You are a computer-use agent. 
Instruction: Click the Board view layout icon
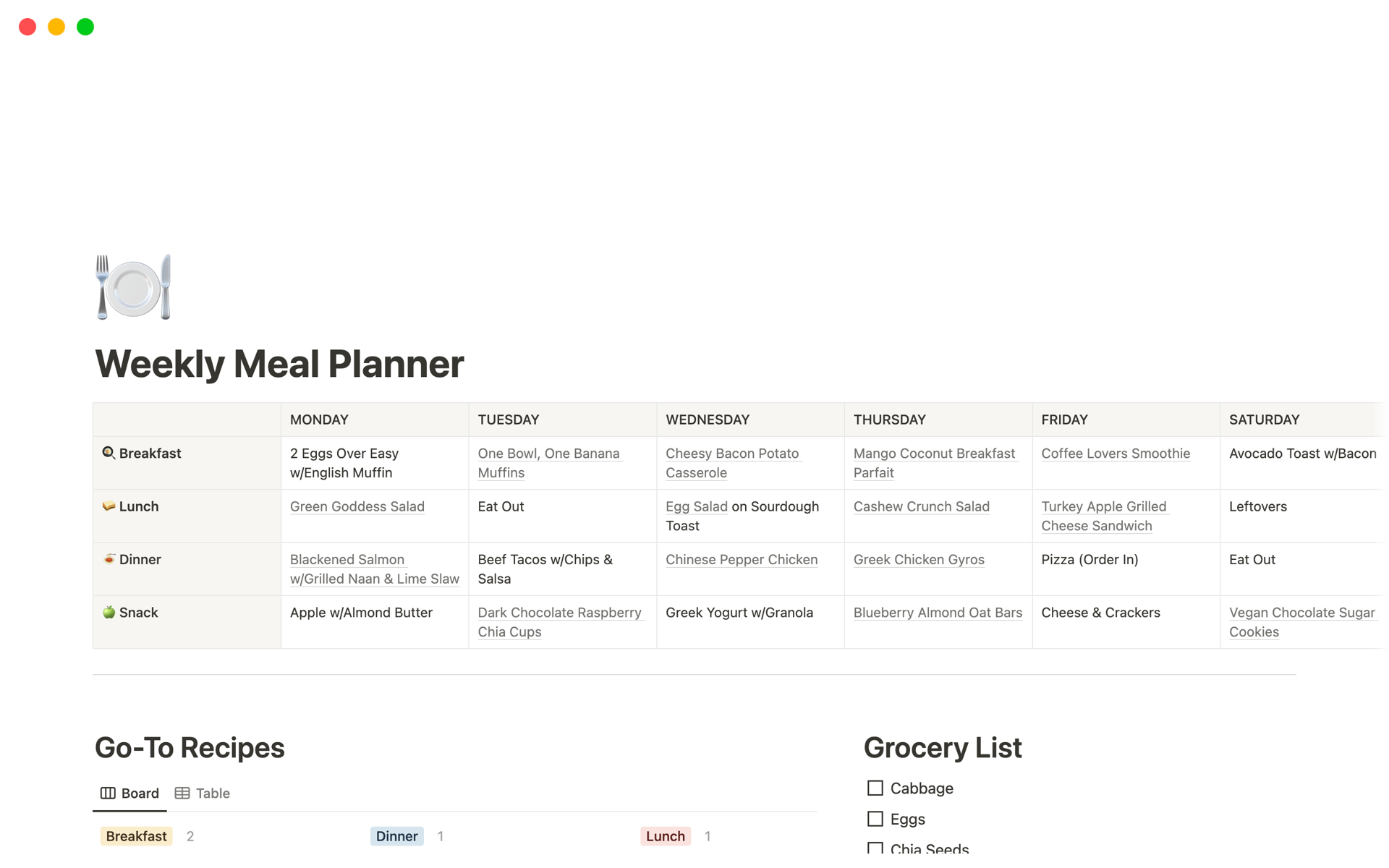[108, 793]
